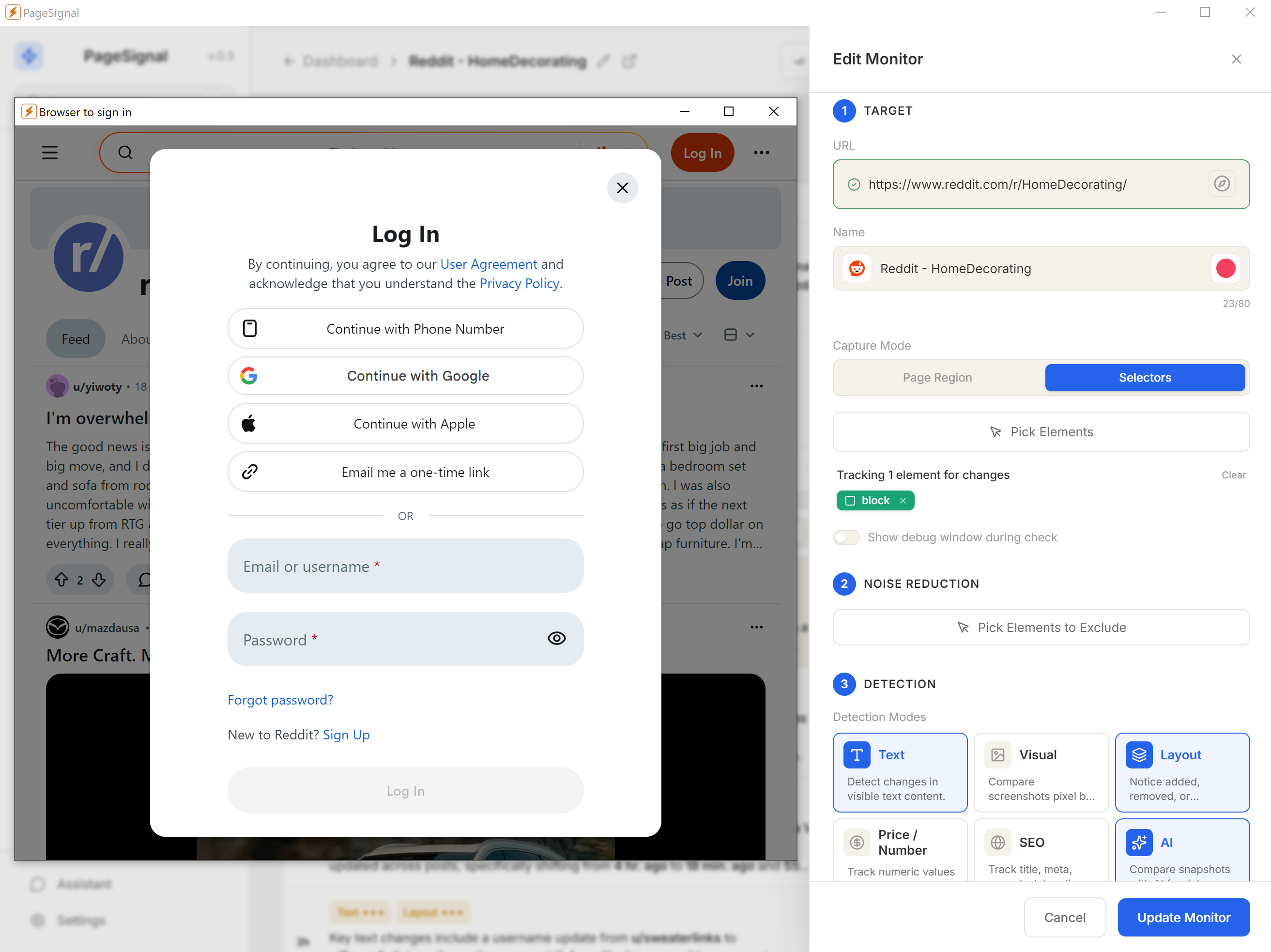The width and height of the screenshot is (1271, 952).
Task: Toggle password visibility eye icon
Action: pyautogui.click(x=557, y=638)
